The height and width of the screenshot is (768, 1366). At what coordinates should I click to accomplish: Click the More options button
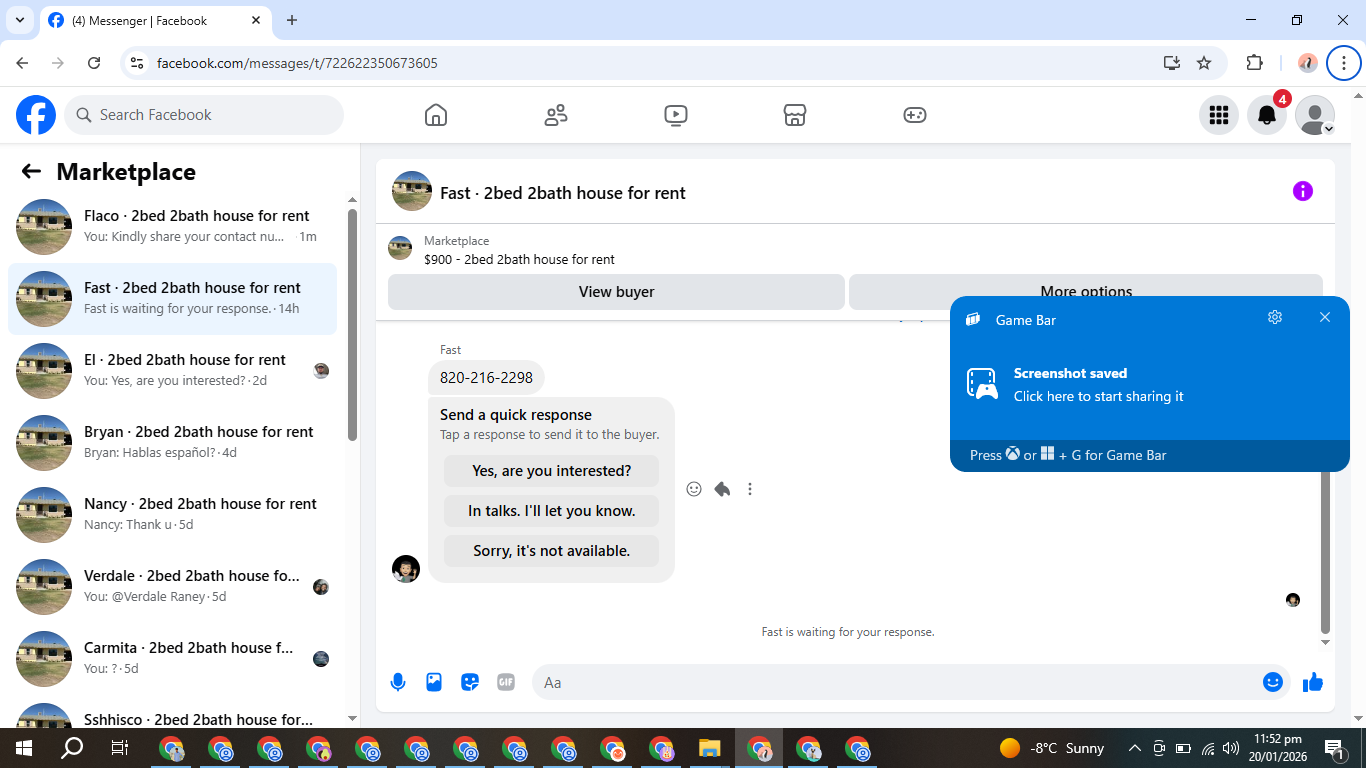tap(1086, 292)
